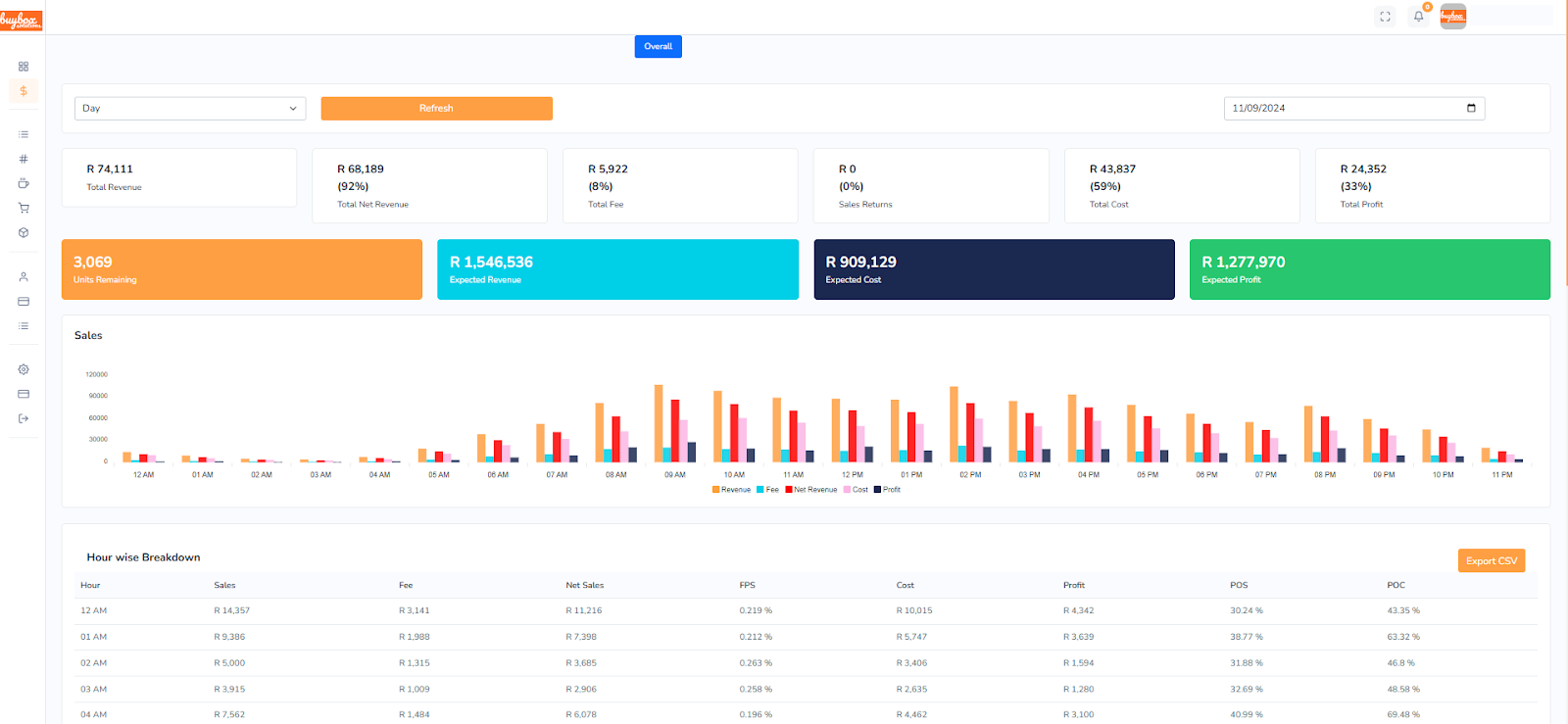The width and height of the screenshot is (1568, 724).
Task: Open the hash symbol sidebar icon
Action: (x=24, y=159)
